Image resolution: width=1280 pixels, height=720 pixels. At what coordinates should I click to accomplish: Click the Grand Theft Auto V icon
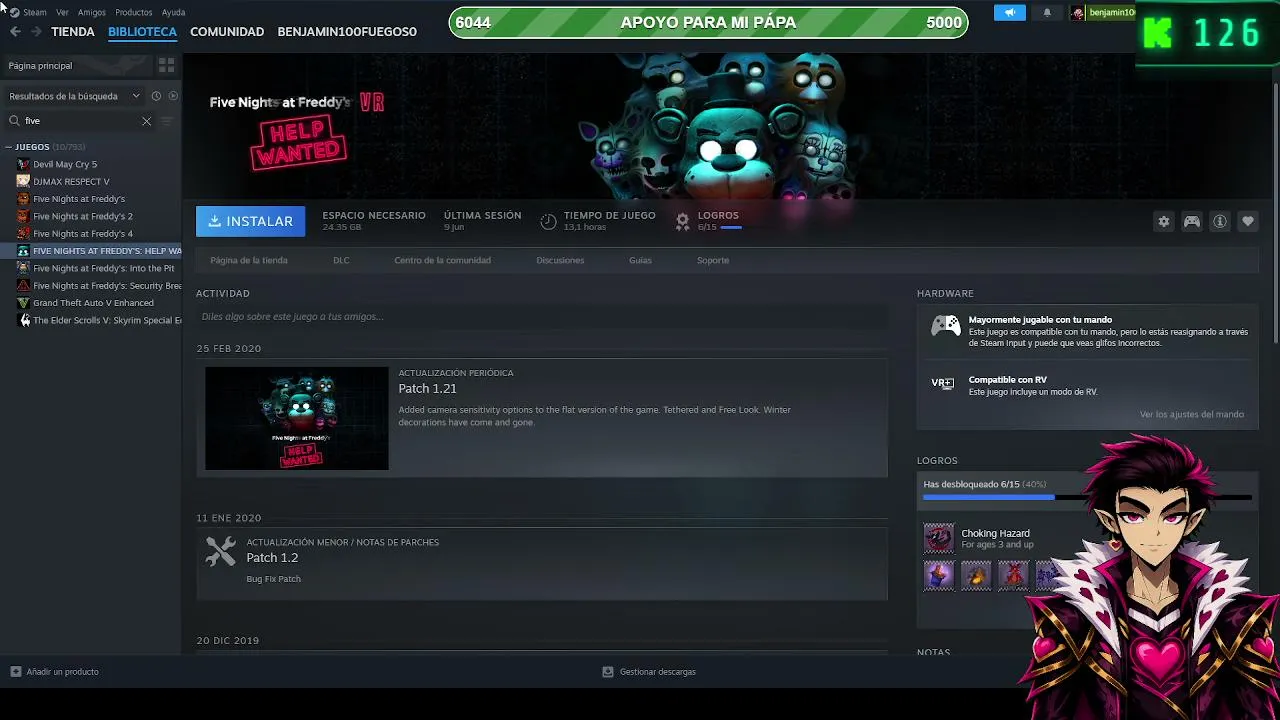tap(23, 303)
